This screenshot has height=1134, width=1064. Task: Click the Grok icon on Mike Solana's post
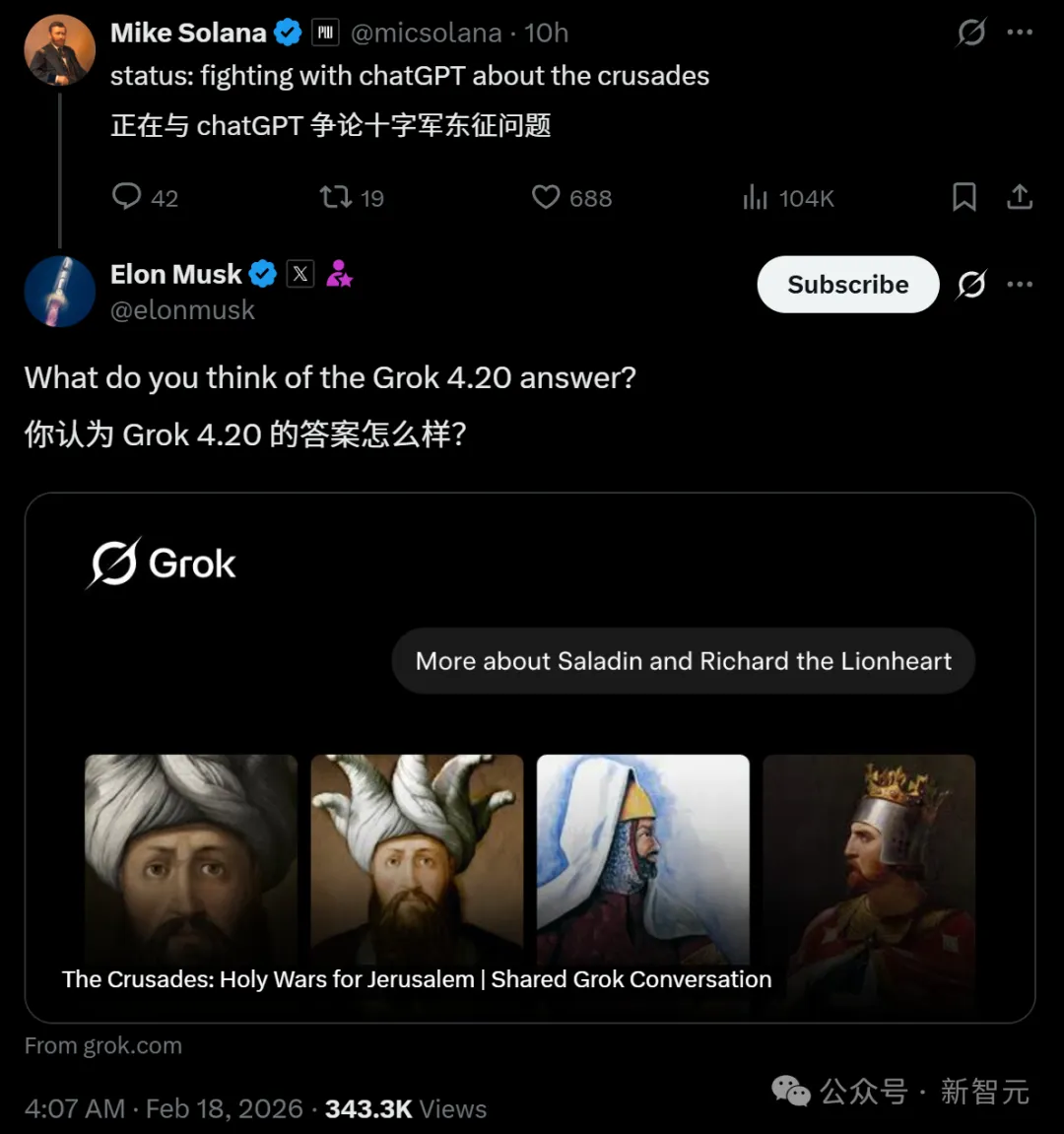[971, 33]
